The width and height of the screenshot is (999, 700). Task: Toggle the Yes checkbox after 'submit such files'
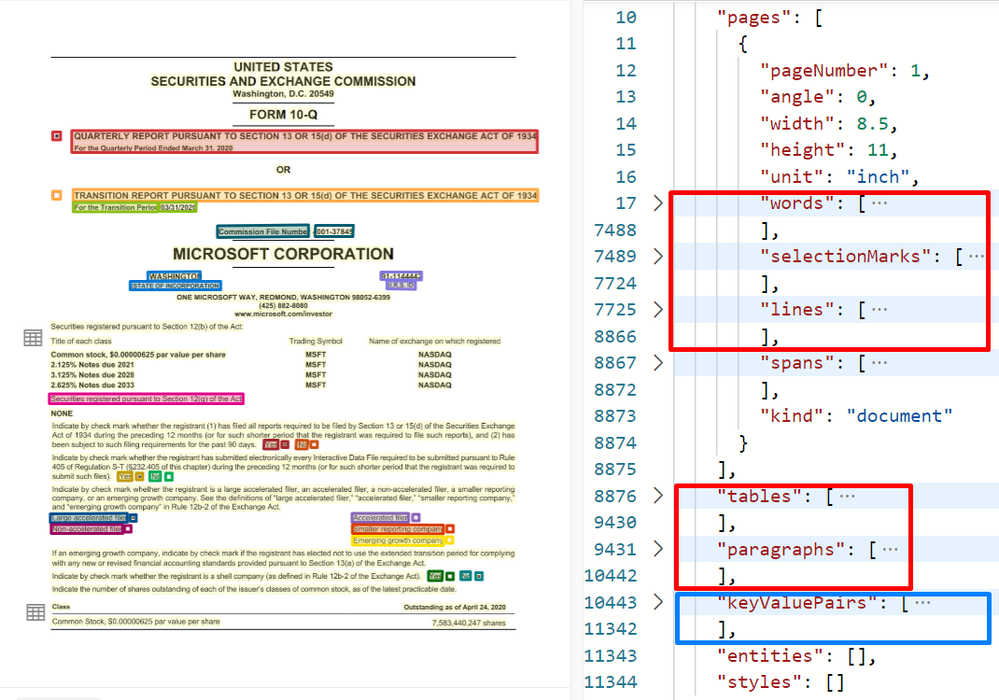coord(140,476)
